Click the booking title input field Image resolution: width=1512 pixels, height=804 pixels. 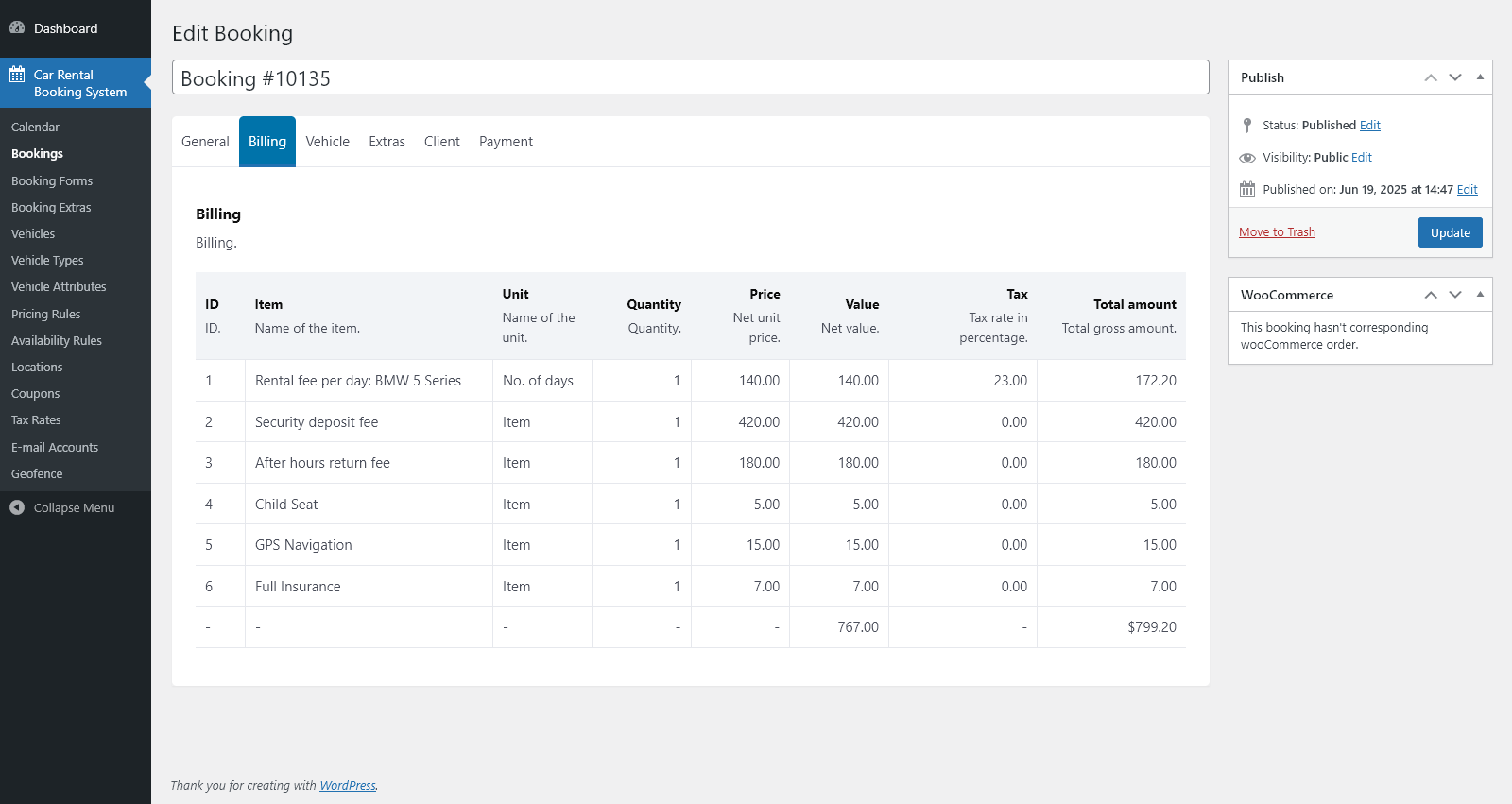[x=690, y=78]
